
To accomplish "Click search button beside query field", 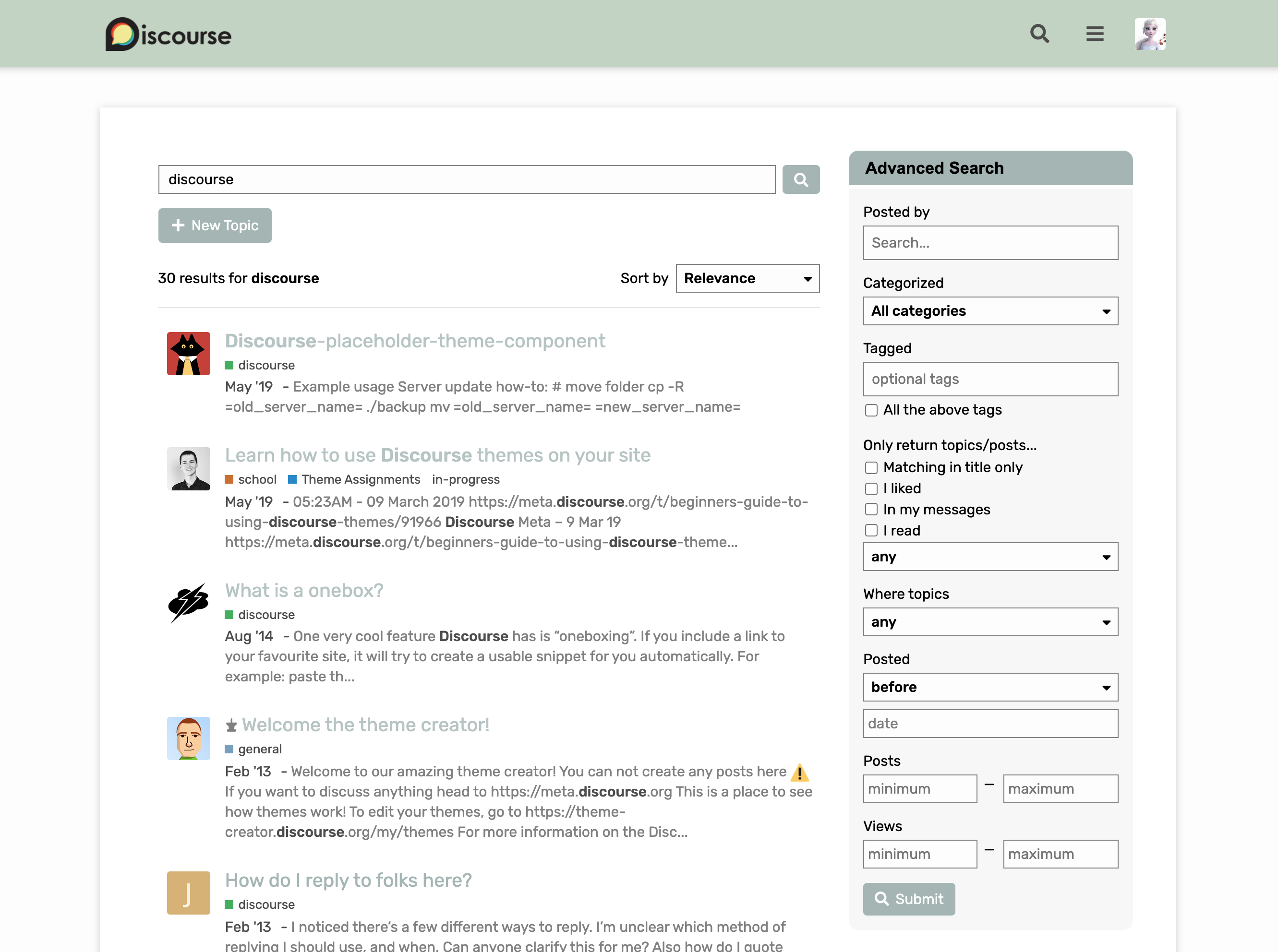I will (x=801, y=180).
